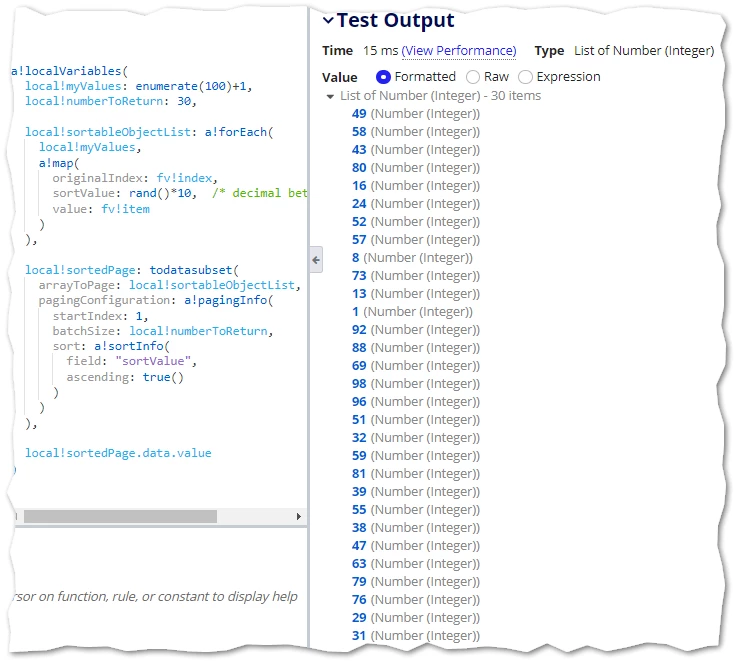Click the value 58 in output list

pos(359,131)
